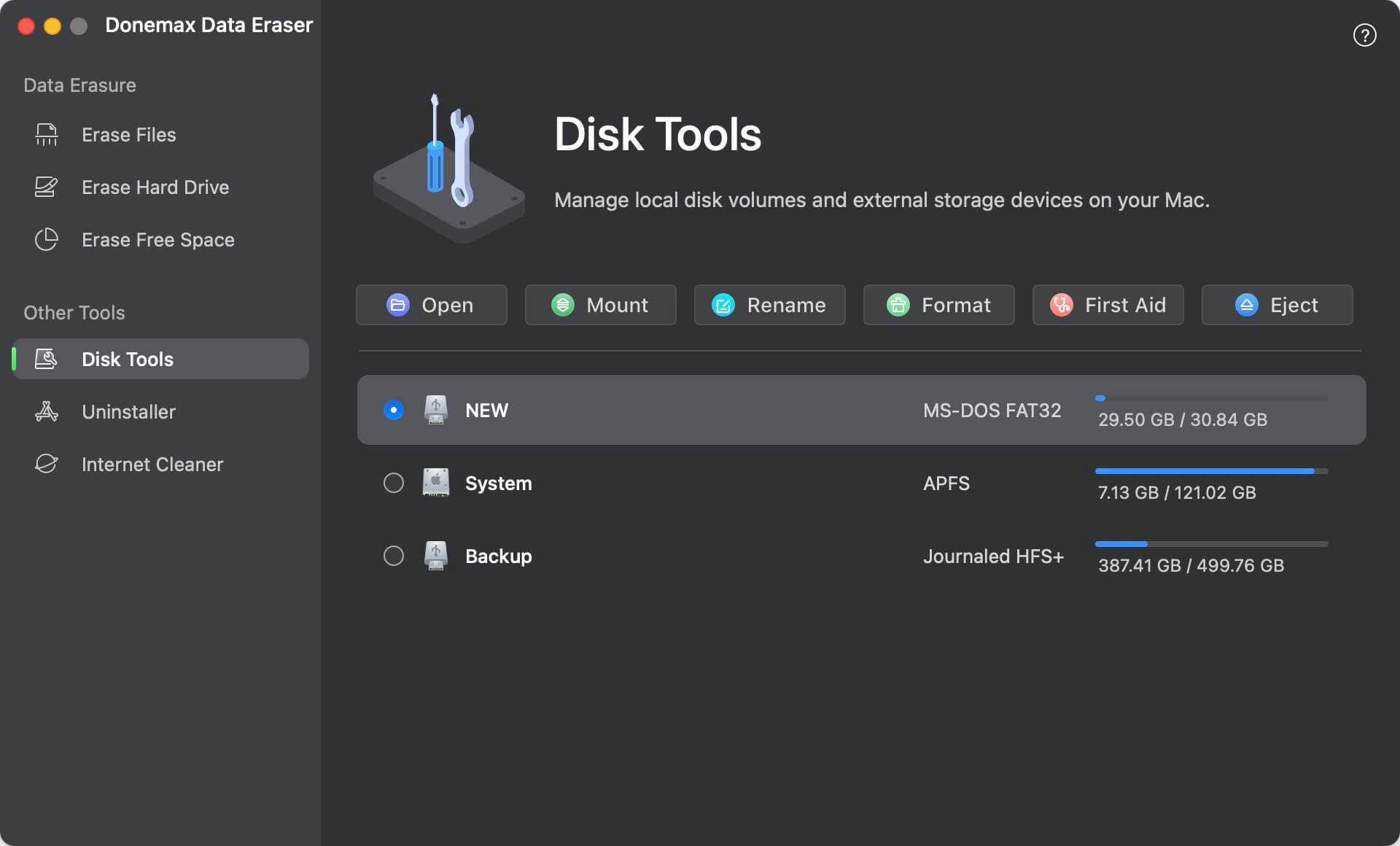
Task: Minimize the window with yellow button
Action: (x=52, y=26)
